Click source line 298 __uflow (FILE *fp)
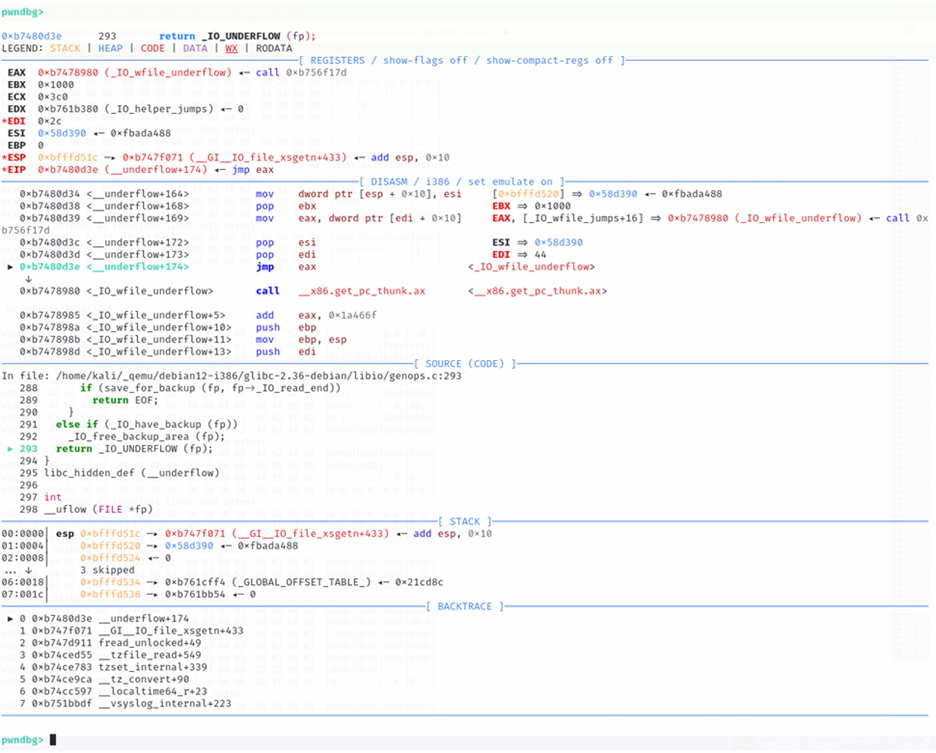Viewport: 936px width, 753px height. tap(86, 509)
